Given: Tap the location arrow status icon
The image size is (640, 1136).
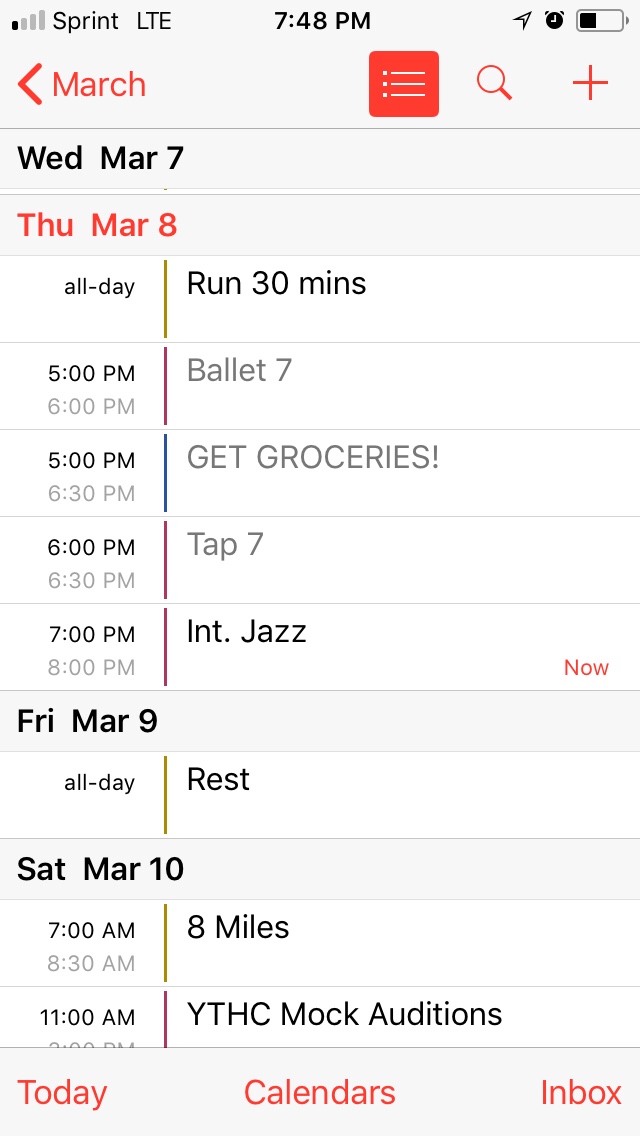Looking at the screenshot, I should tap(522, 20).
